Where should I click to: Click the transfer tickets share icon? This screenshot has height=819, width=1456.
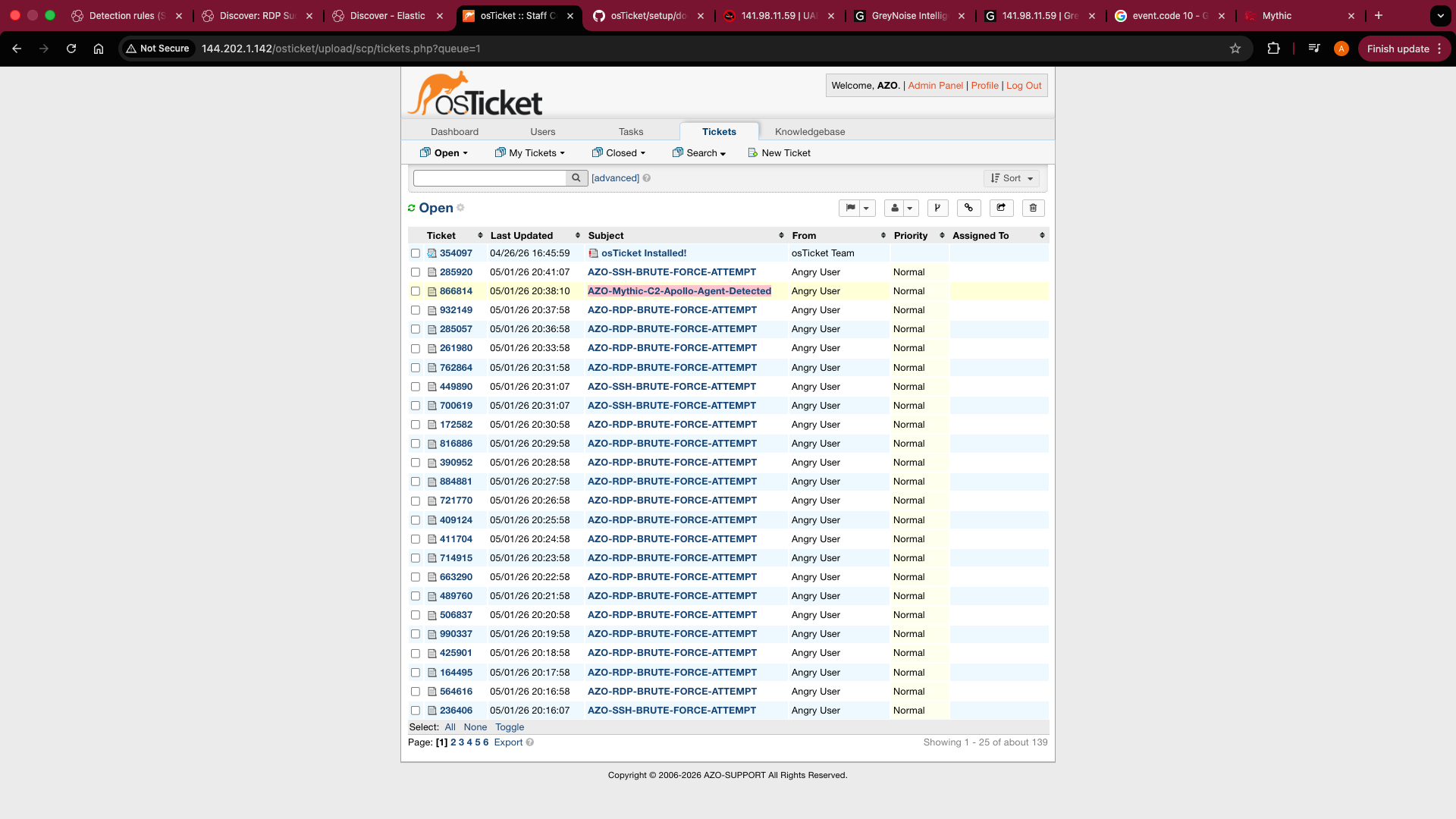click(1001, 208)
